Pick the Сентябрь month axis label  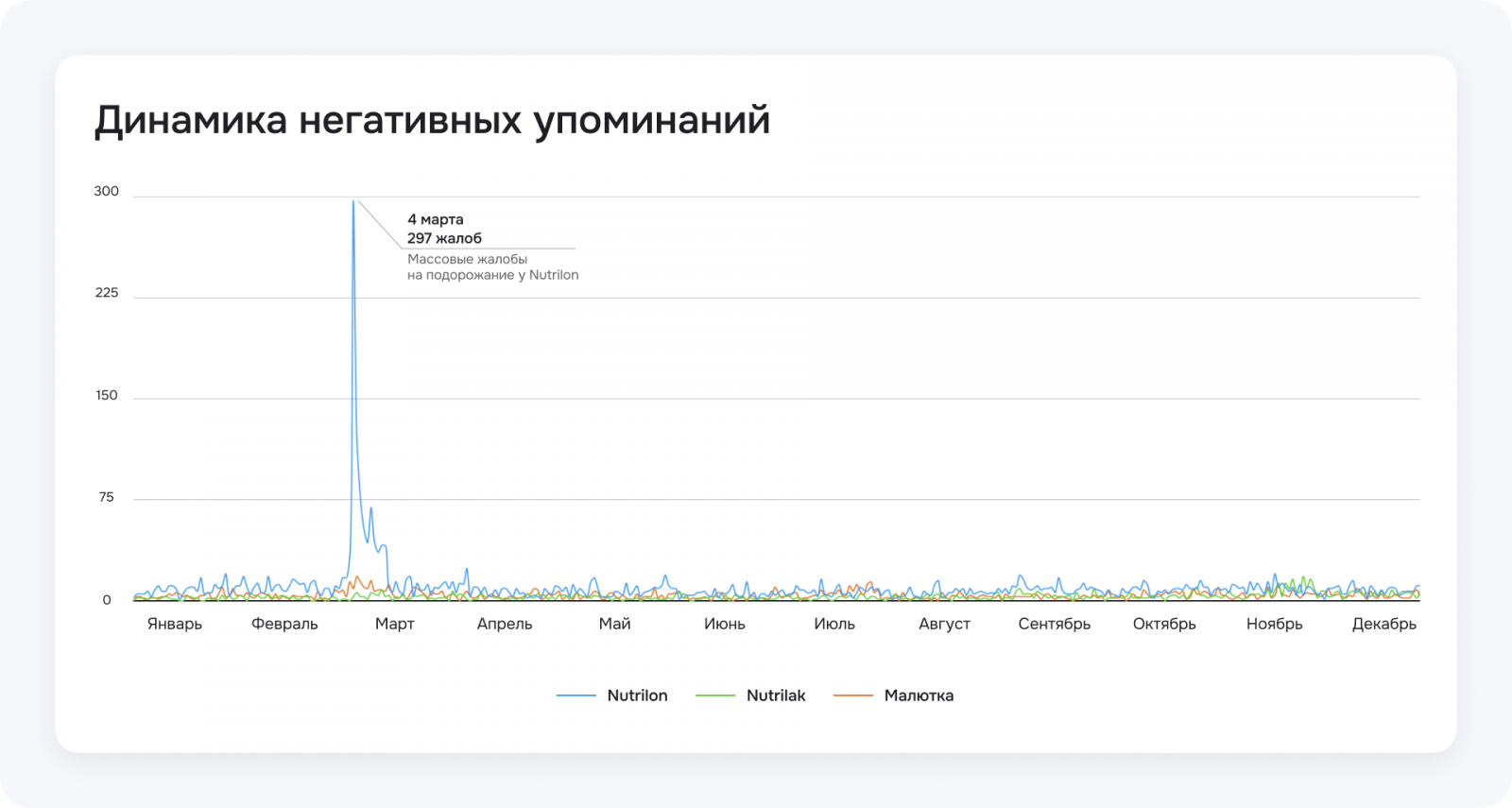click(x=1055, y=624)
